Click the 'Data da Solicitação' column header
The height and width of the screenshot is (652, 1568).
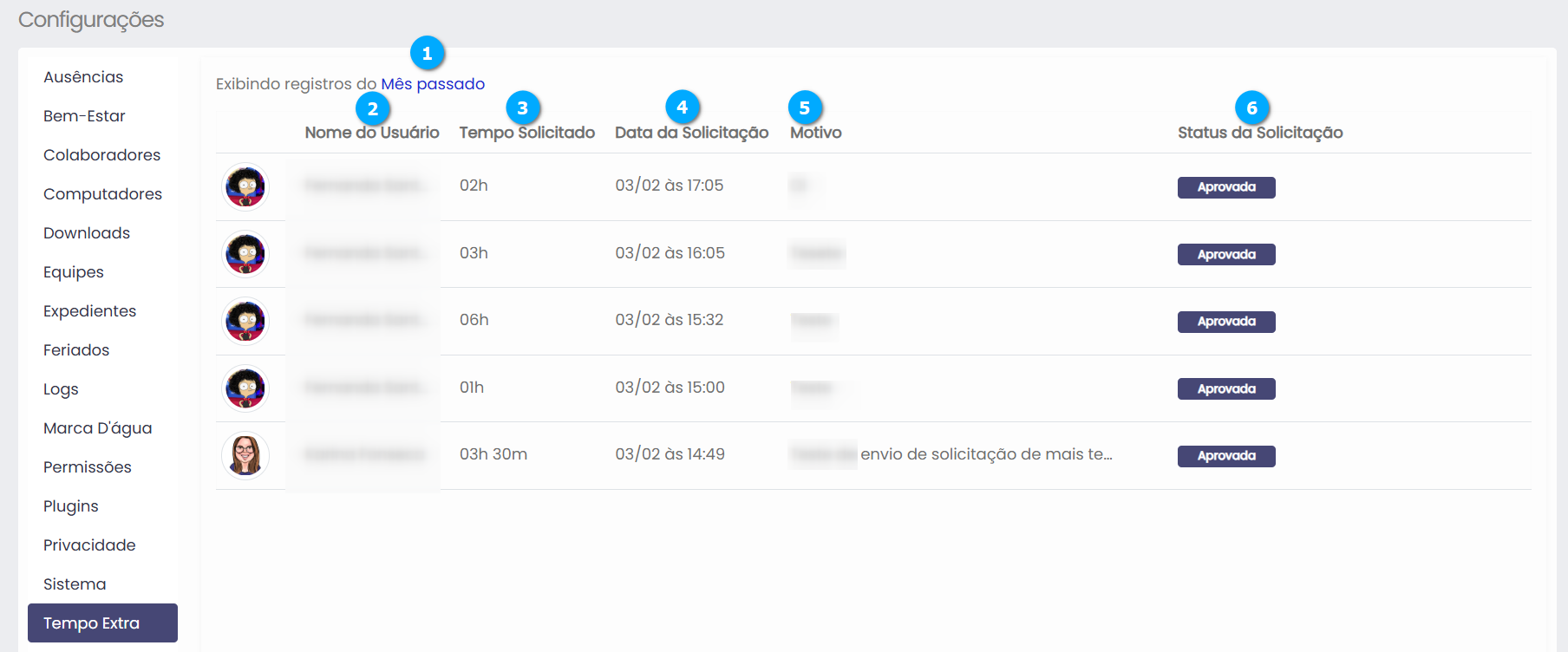pyautogui.click(x=691, y=133)
